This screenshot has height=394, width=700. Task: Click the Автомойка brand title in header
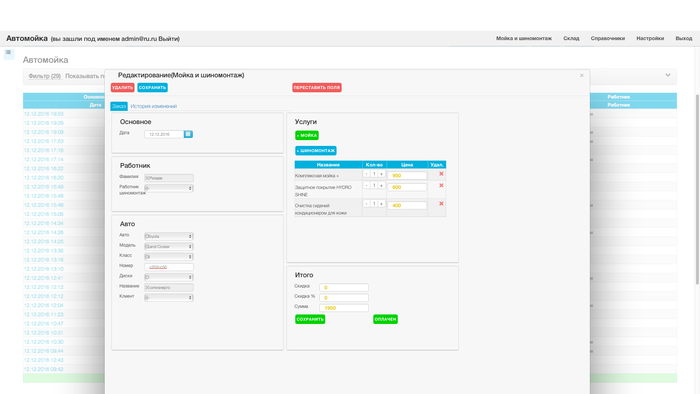coord(27,38)
